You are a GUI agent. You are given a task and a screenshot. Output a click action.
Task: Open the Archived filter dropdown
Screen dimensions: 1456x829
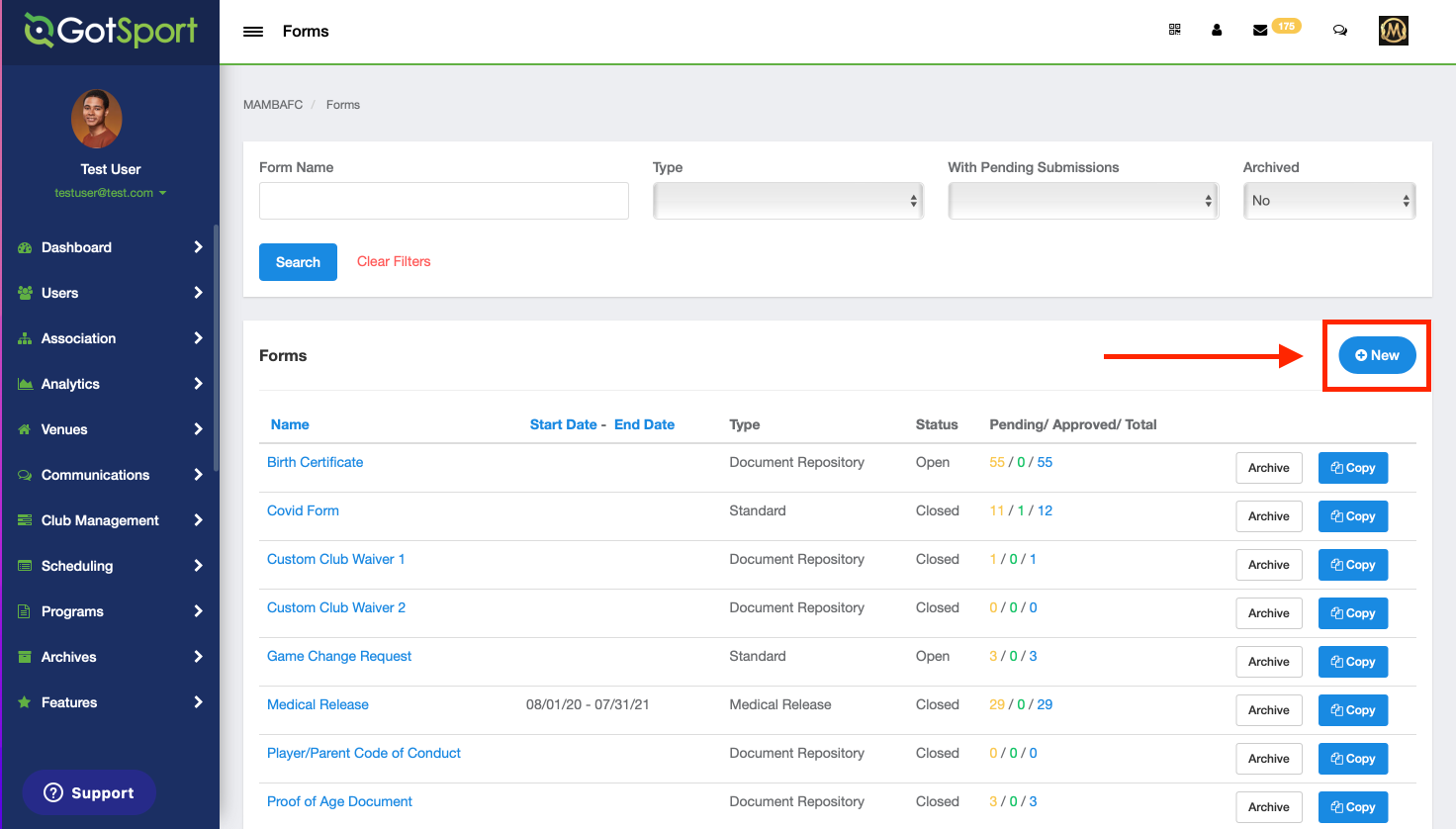click(x=1329, y=201)
